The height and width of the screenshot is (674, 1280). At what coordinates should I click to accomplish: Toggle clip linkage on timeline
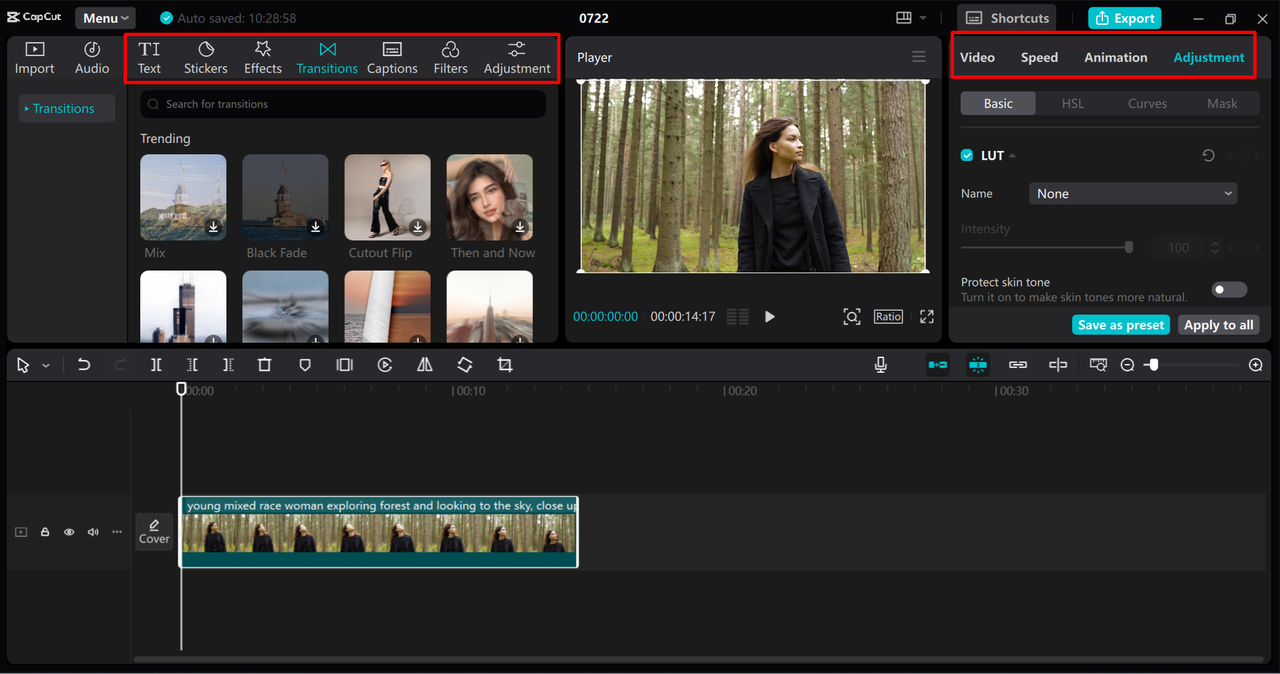(1018, 365)
